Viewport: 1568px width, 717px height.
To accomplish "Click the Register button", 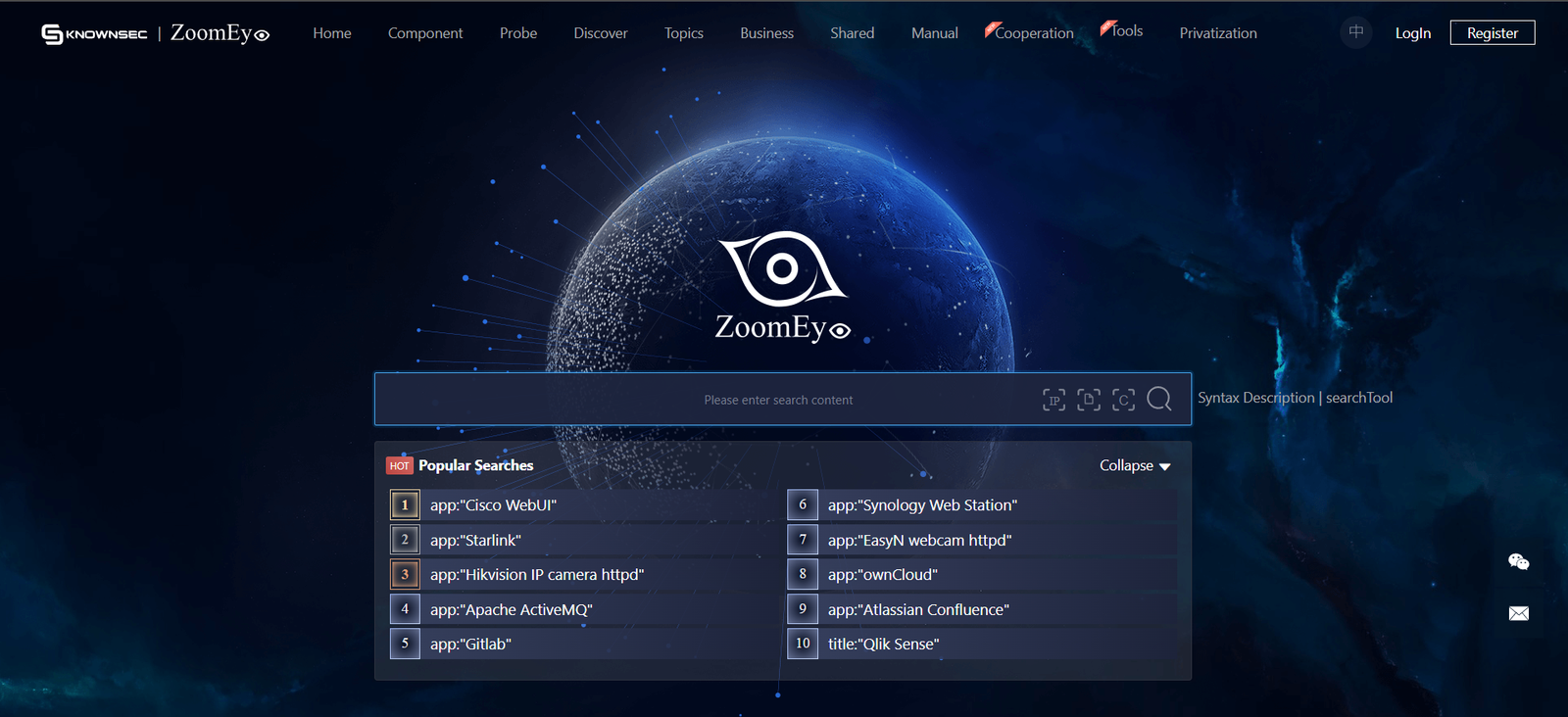I will pos(1492,33).
